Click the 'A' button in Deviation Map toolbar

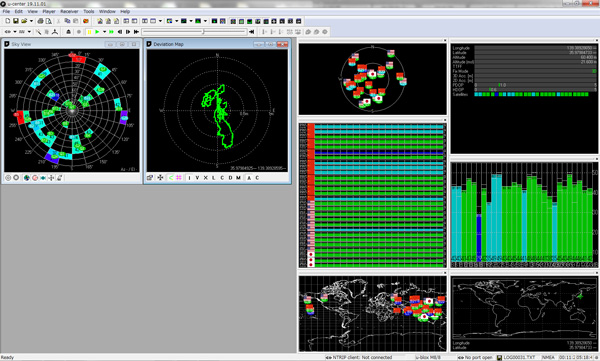(x=249, y=178)
